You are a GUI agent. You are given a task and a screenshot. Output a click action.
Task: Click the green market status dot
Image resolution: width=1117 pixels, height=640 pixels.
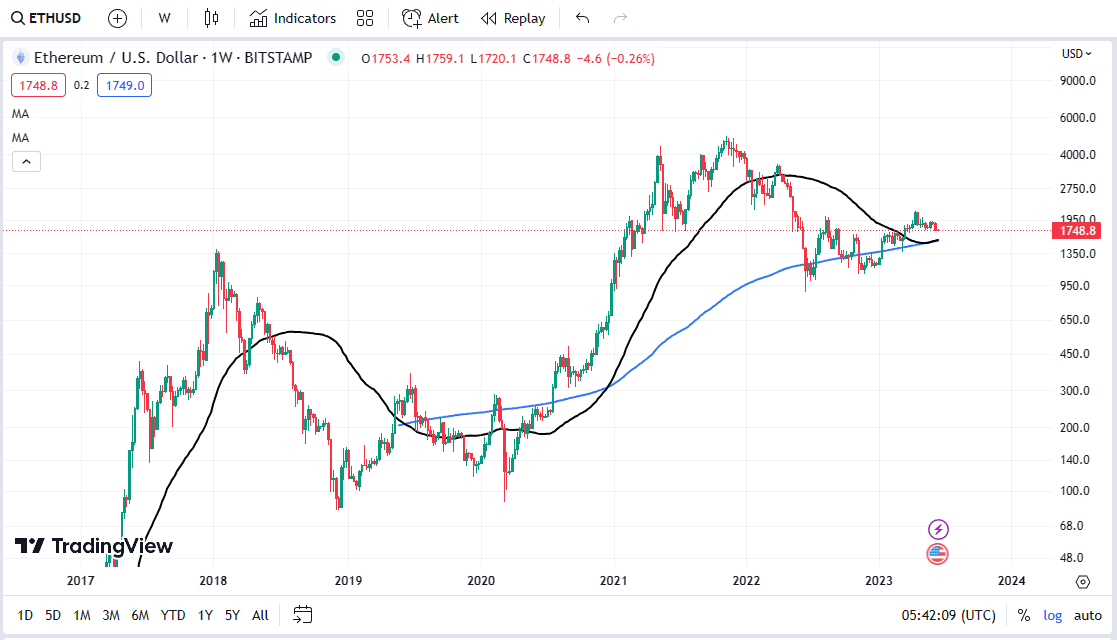pos(336,57)
